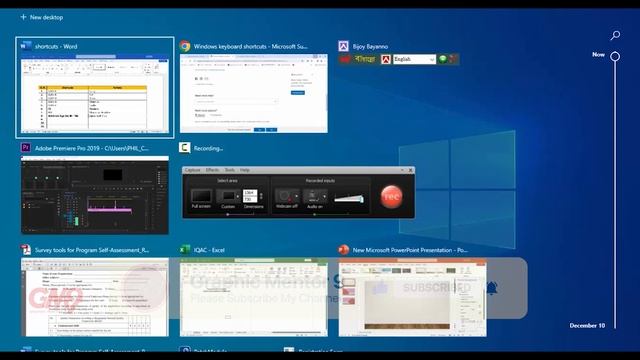Open the Windows keyboard shortcuts Chrome thumbnail

[x=253, y=93]
